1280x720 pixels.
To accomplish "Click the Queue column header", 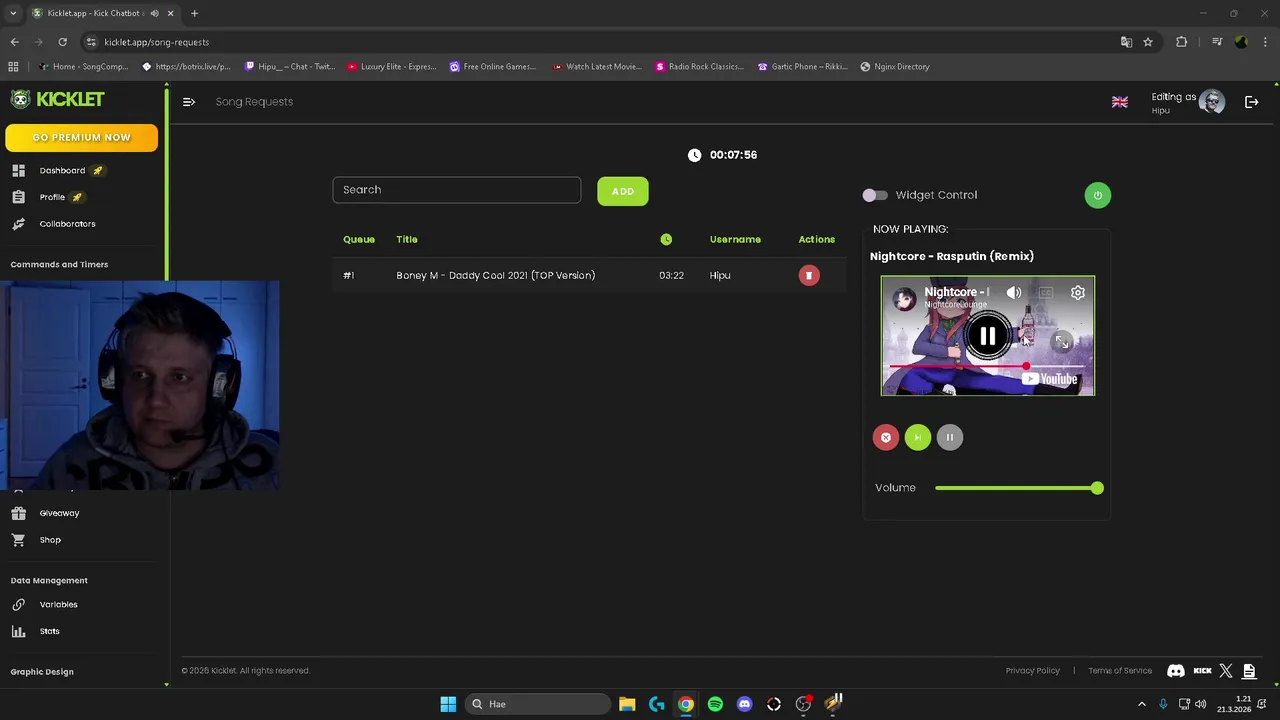I will [359, 240].
